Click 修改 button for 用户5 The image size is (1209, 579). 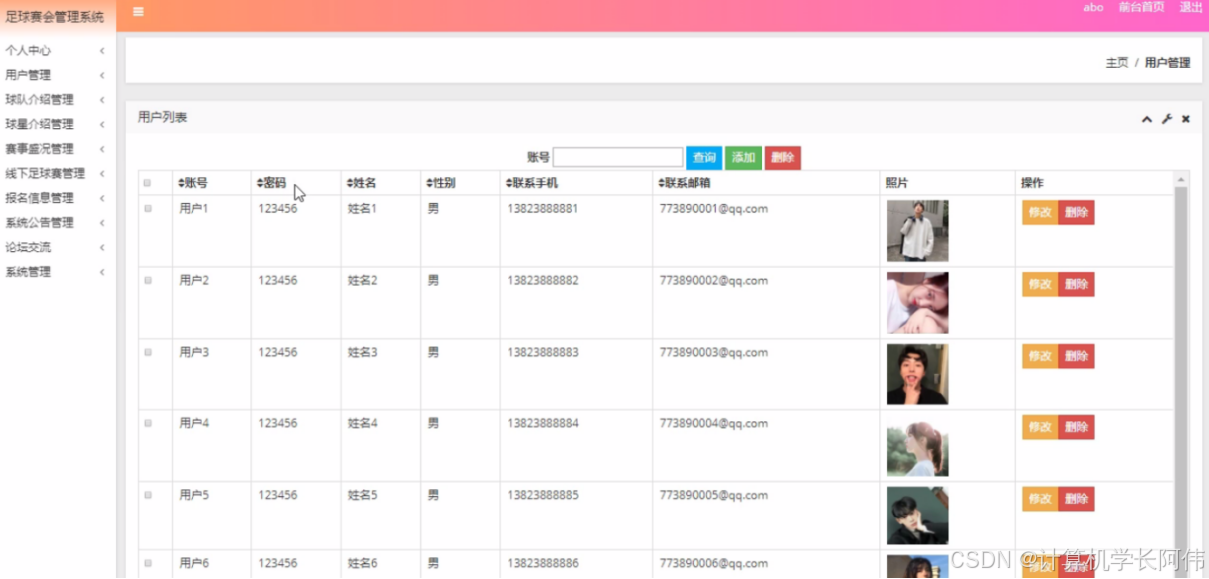[1040, 499]
